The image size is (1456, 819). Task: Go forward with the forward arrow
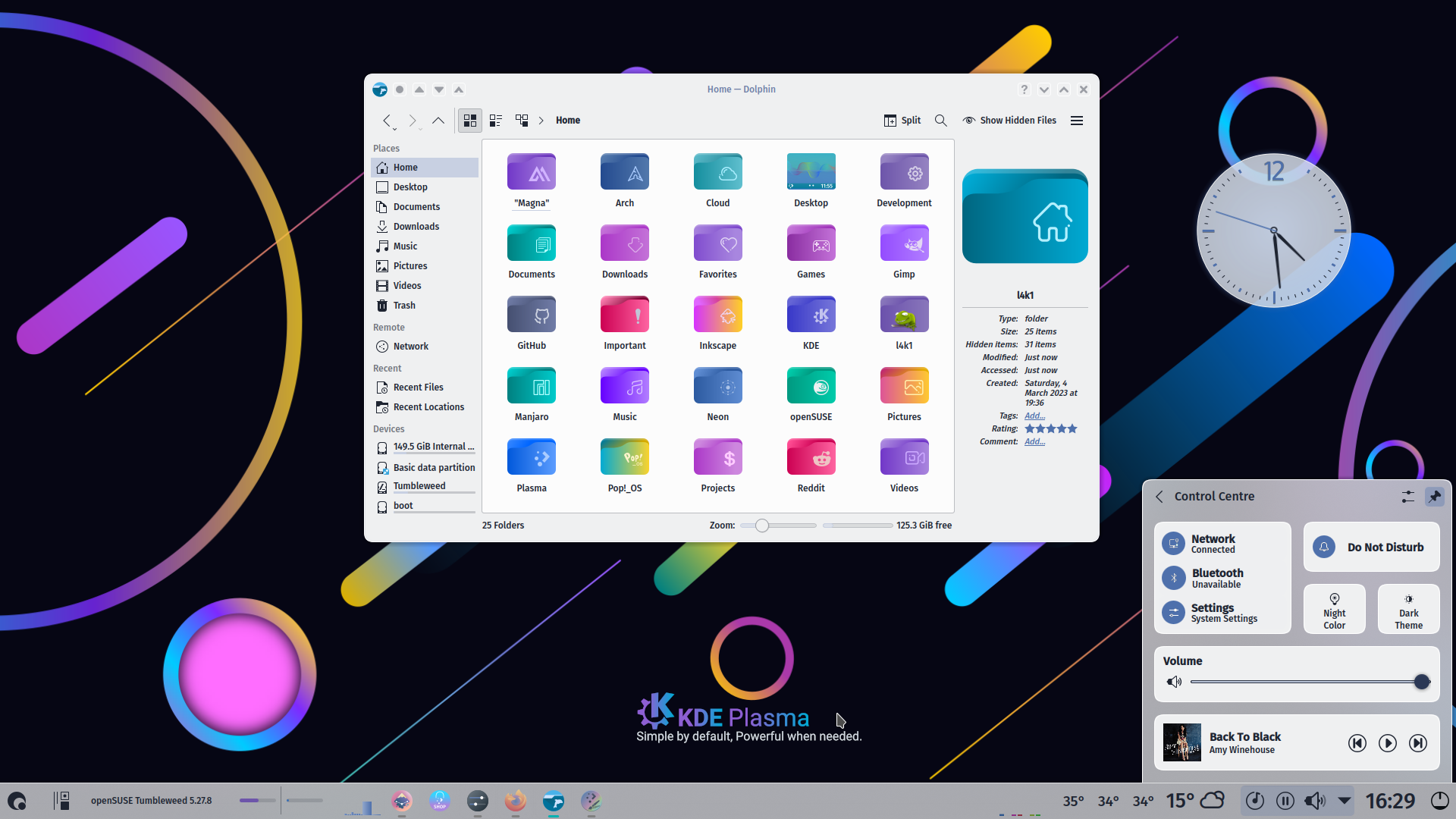pyautogui.click(x=412, y=121)
